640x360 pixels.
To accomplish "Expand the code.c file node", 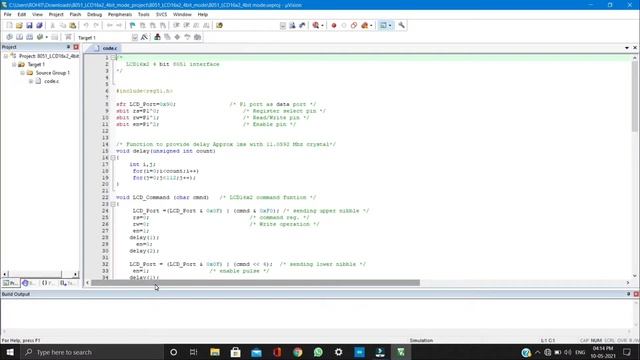I will (31, 81).
